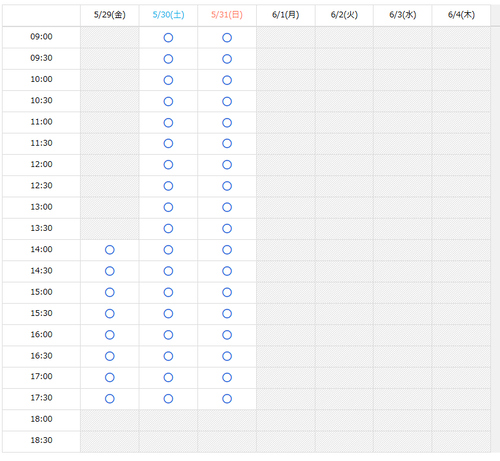Select the 09:00 slot on 5/31(日)
Image resolution: width=500 pixels, height=461 pixels.
[227, 38]
